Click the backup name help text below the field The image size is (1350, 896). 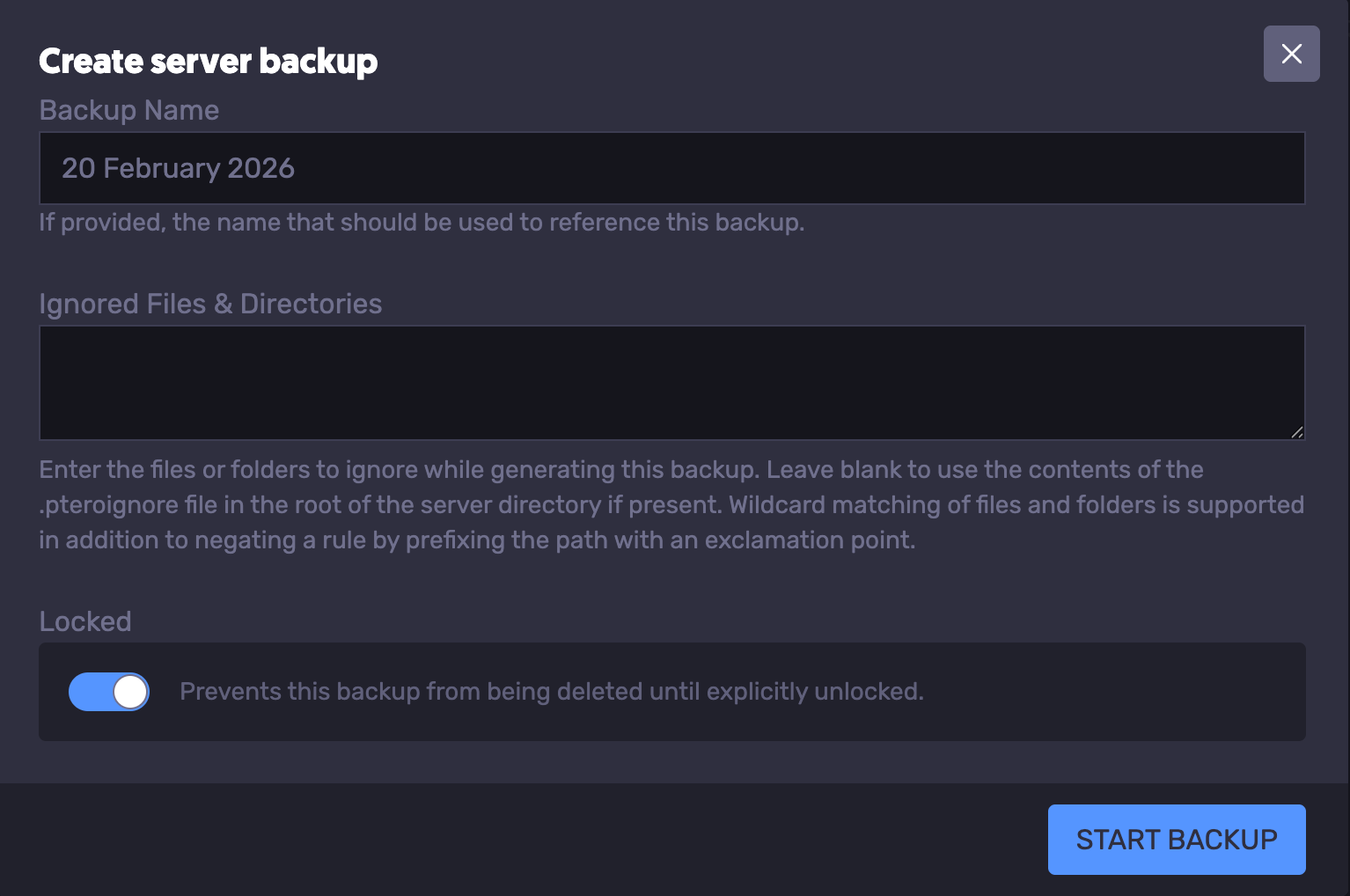tap(422, 223)
